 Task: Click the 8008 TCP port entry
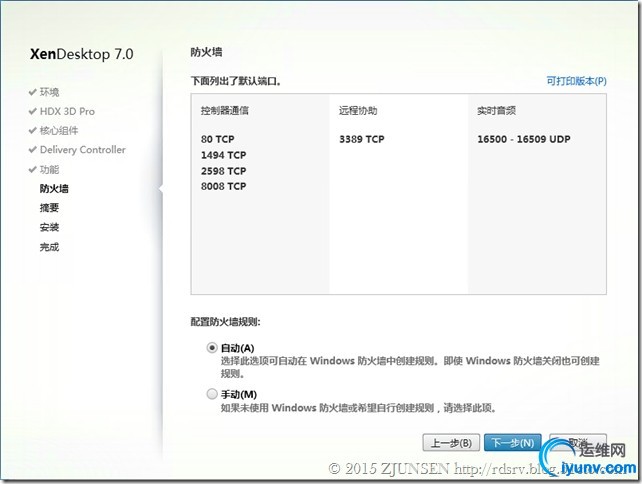[x=224, y=187]
